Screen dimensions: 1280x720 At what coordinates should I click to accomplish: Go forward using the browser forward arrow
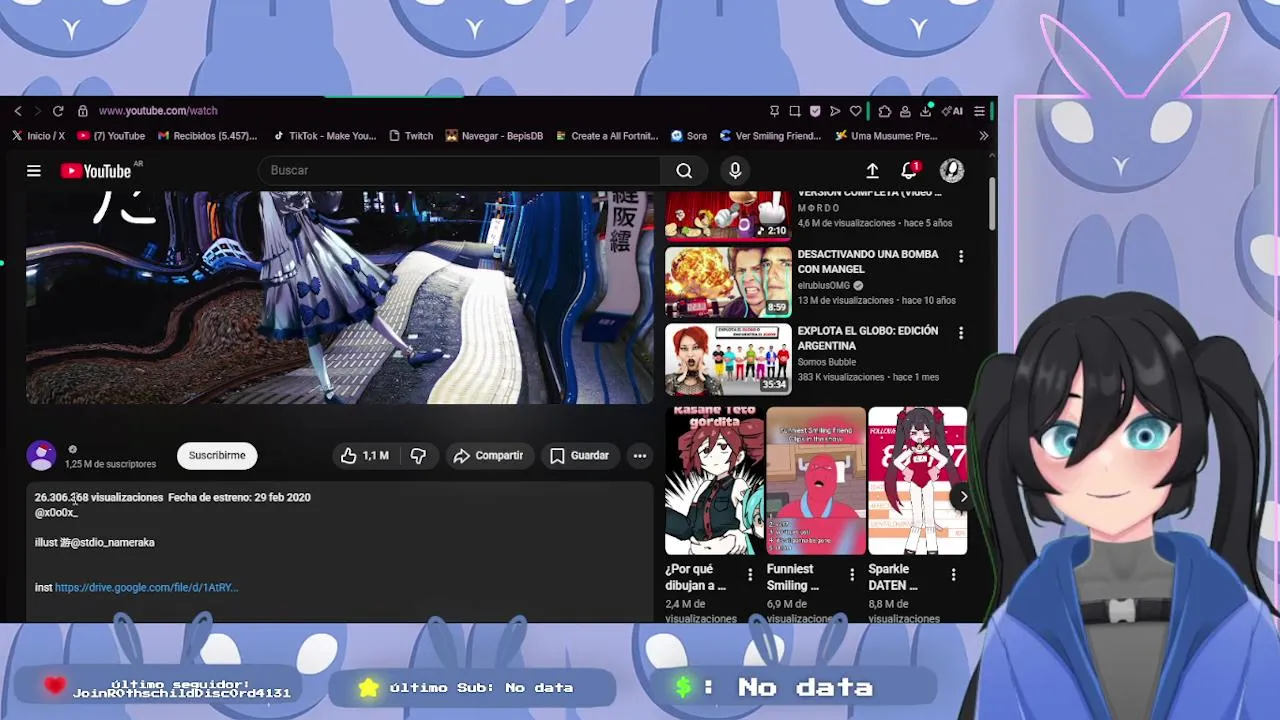point(37,111)
